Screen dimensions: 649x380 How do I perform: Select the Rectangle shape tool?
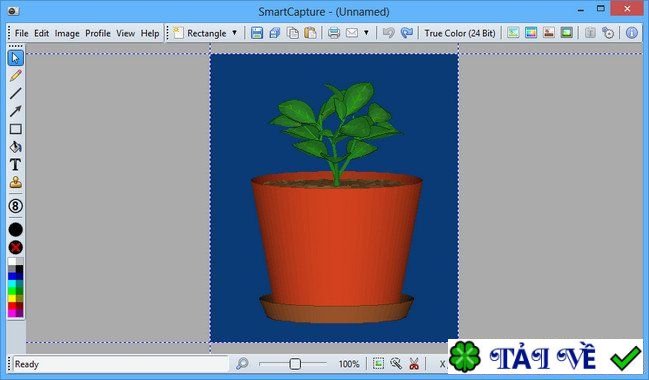point(15,129)
